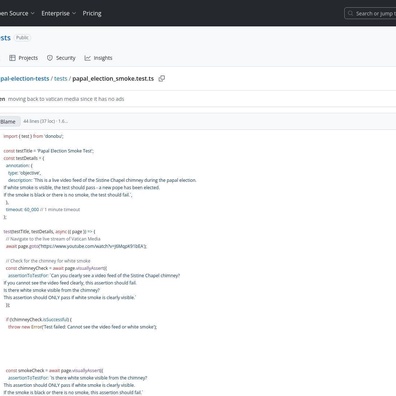Click the throw new Error line
The image size is (396, 396).
[82, 327]
